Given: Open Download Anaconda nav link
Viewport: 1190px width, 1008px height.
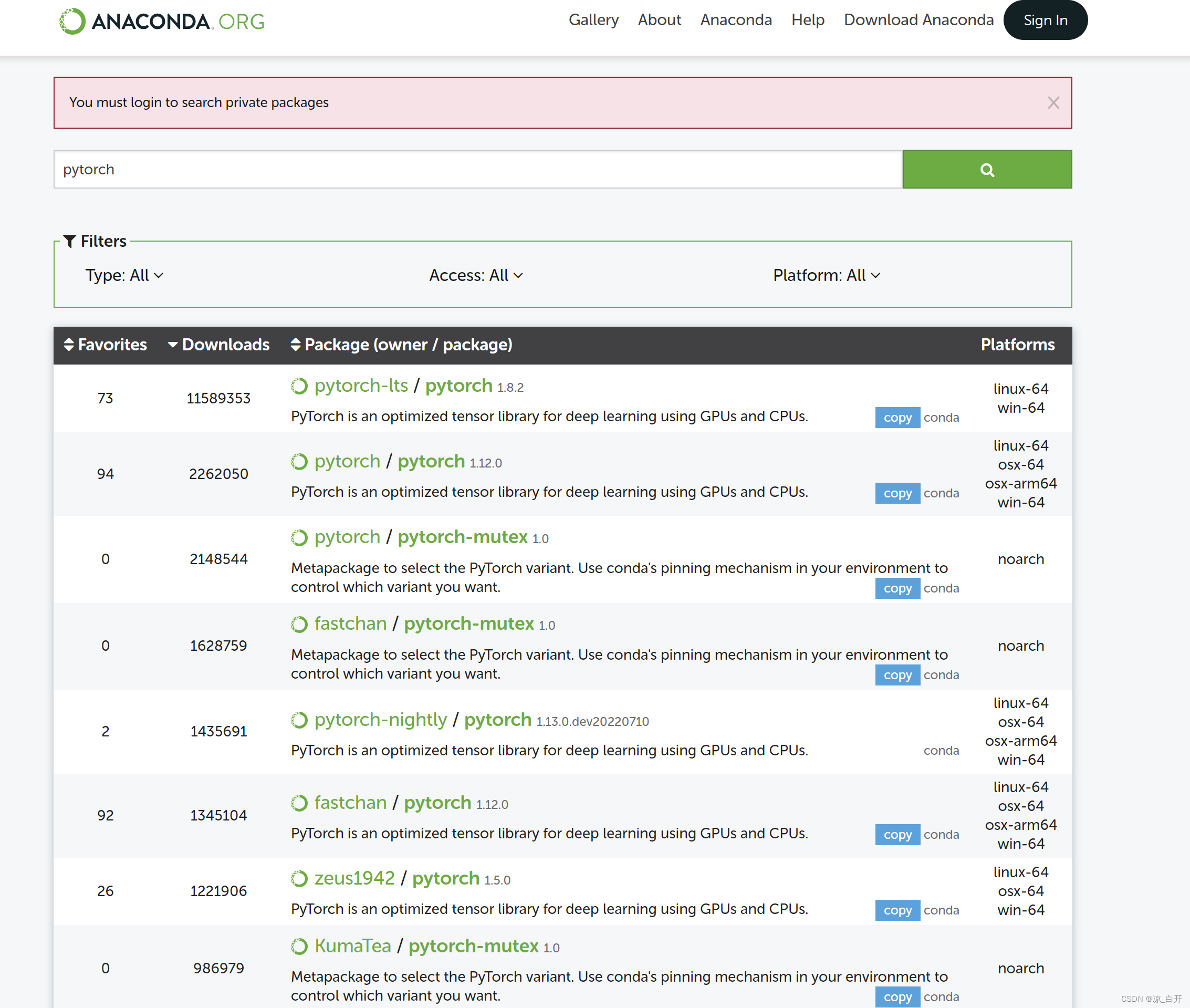Looking at the screenshot, I should (x=918, y=20).
